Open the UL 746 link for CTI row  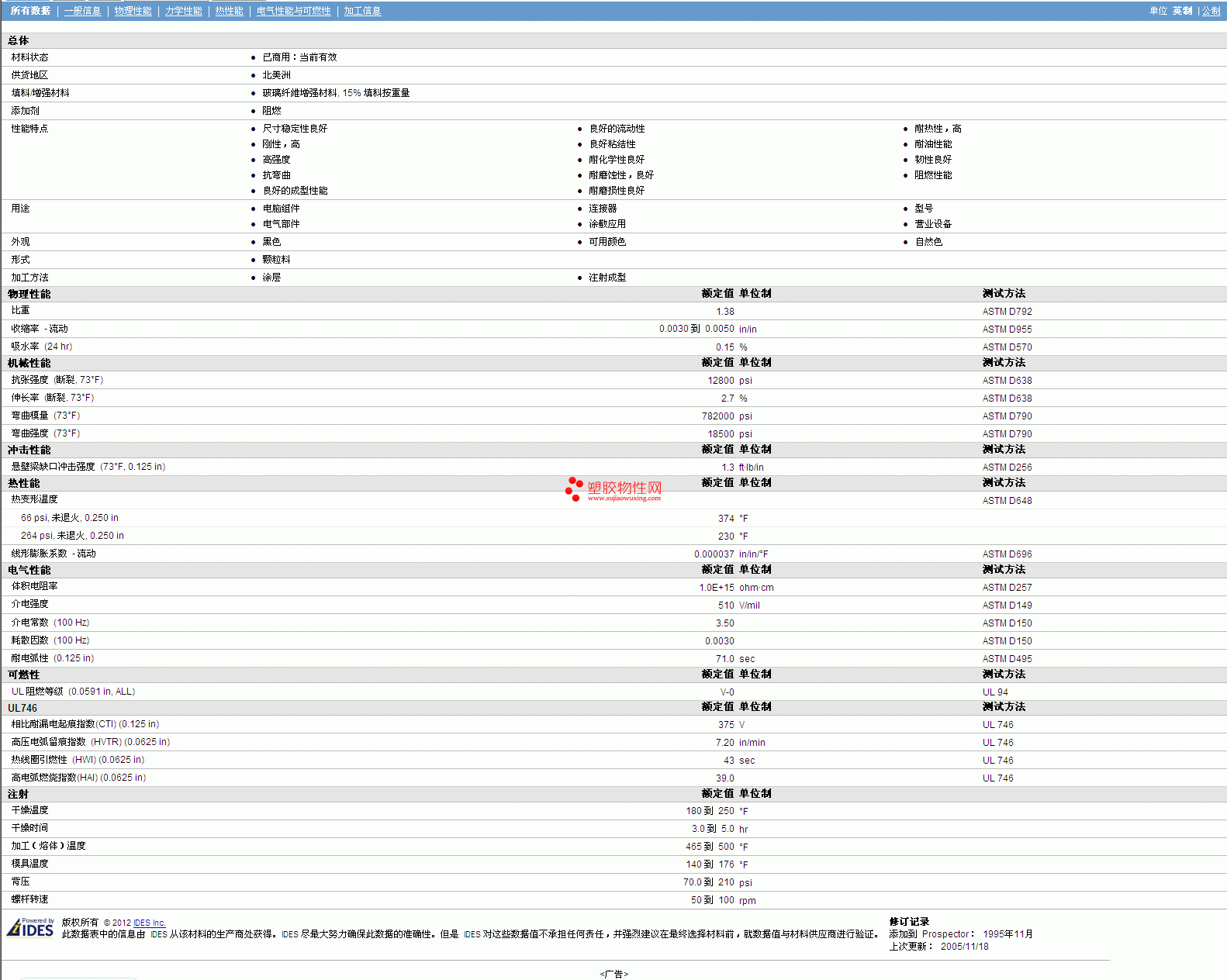[997, 725]
